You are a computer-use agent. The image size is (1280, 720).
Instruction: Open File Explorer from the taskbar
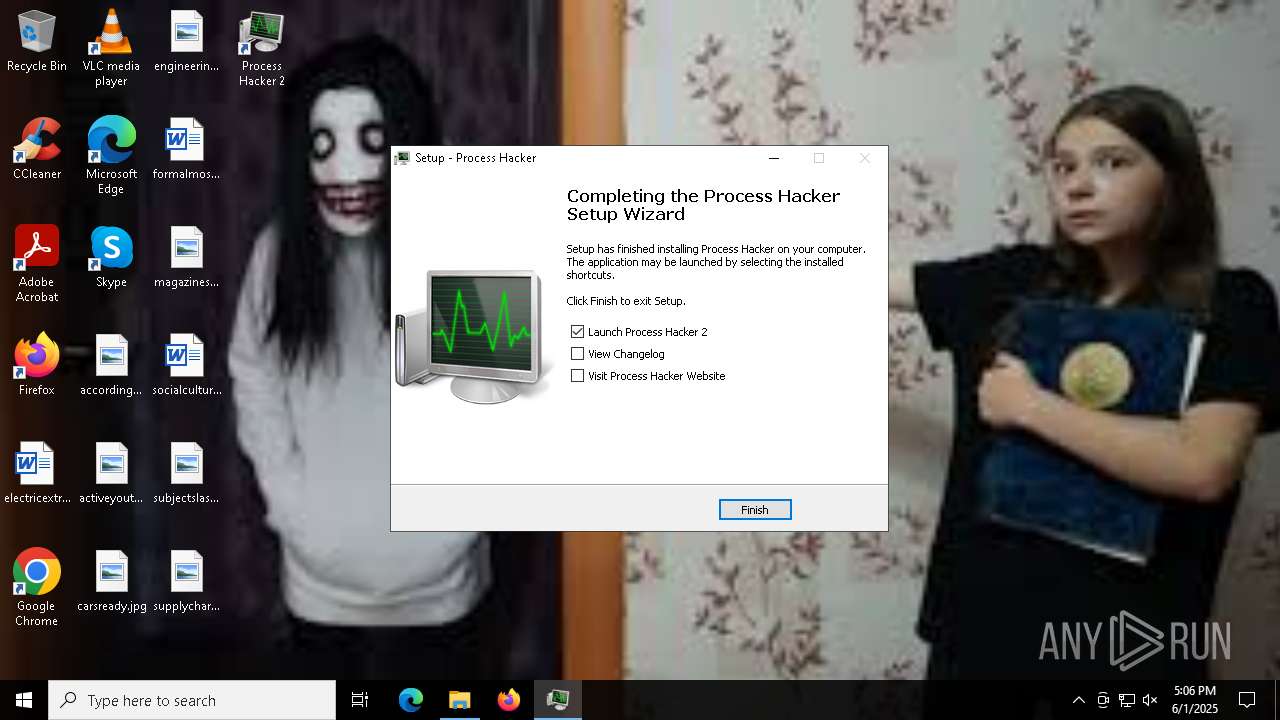[459, 700]
